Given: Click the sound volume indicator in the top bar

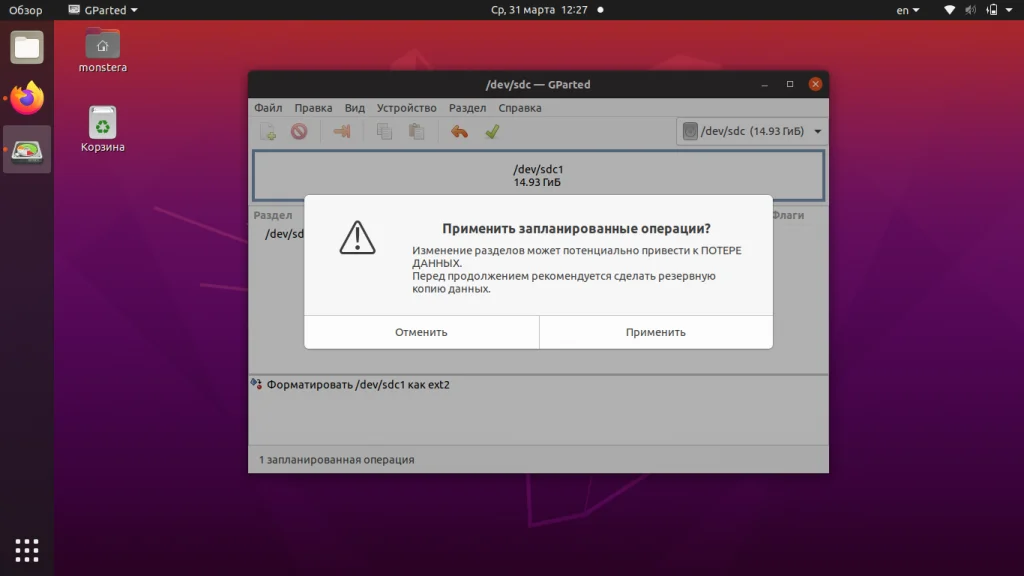Looking at the screenshot, I should [969, 10].
